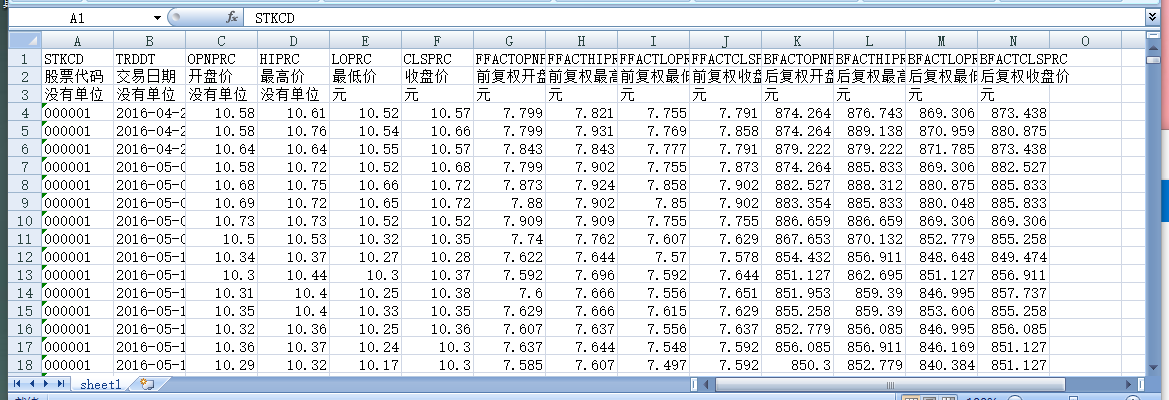This screenshot has width=1169, height=400.
Task: Select cell containing OPNPRC
Action: (221, 59)
